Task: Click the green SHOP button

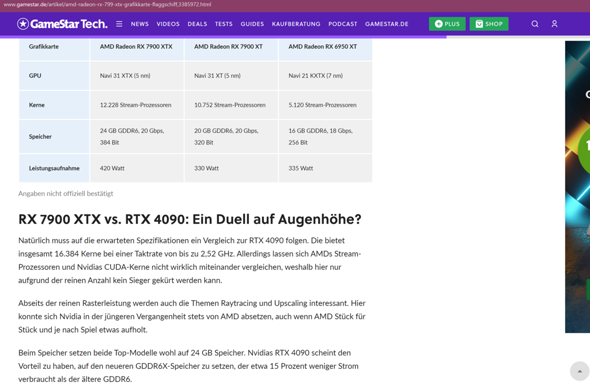Action: coord(489,24)
